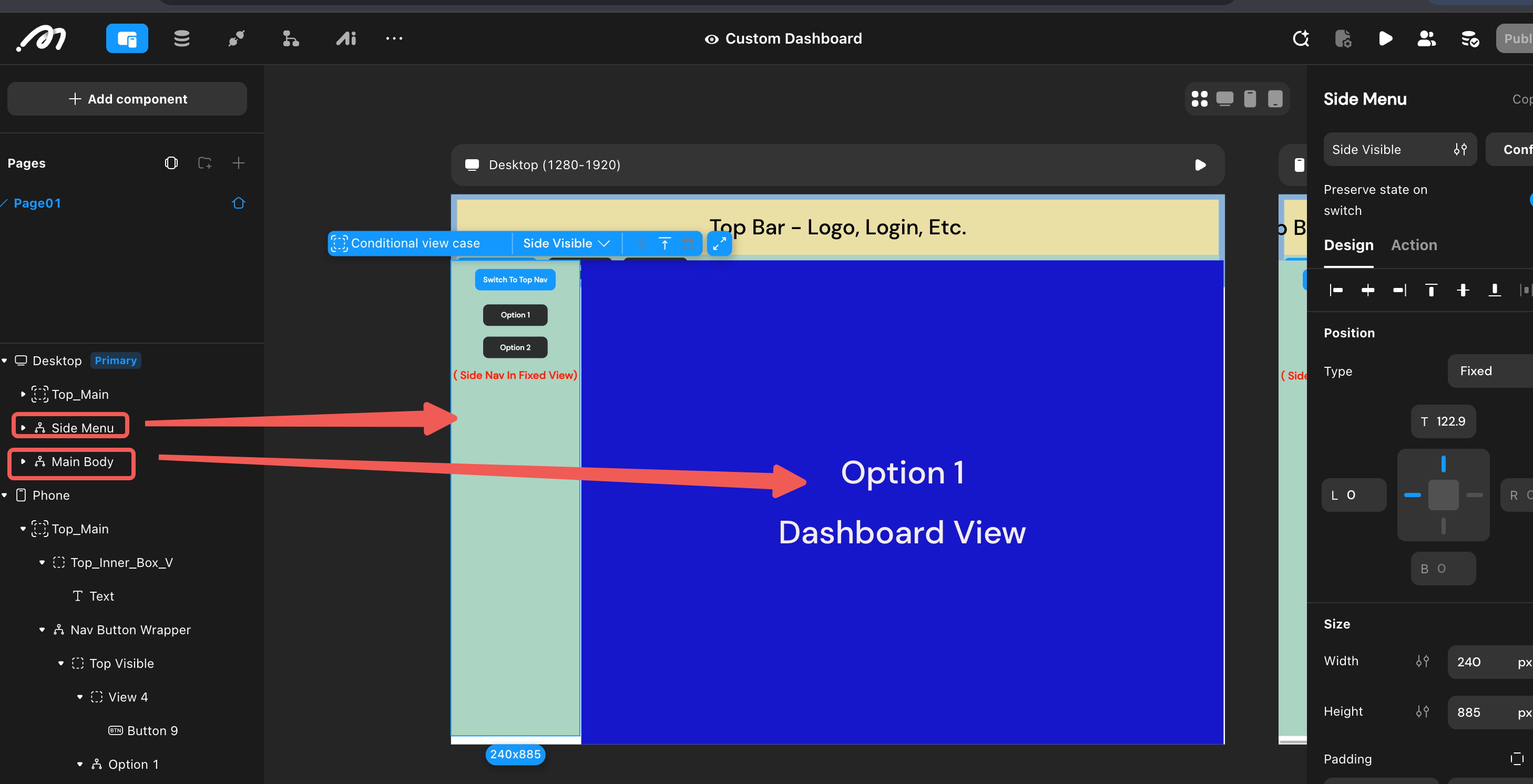Open the Ai assistant icon

tap(346, 39)
